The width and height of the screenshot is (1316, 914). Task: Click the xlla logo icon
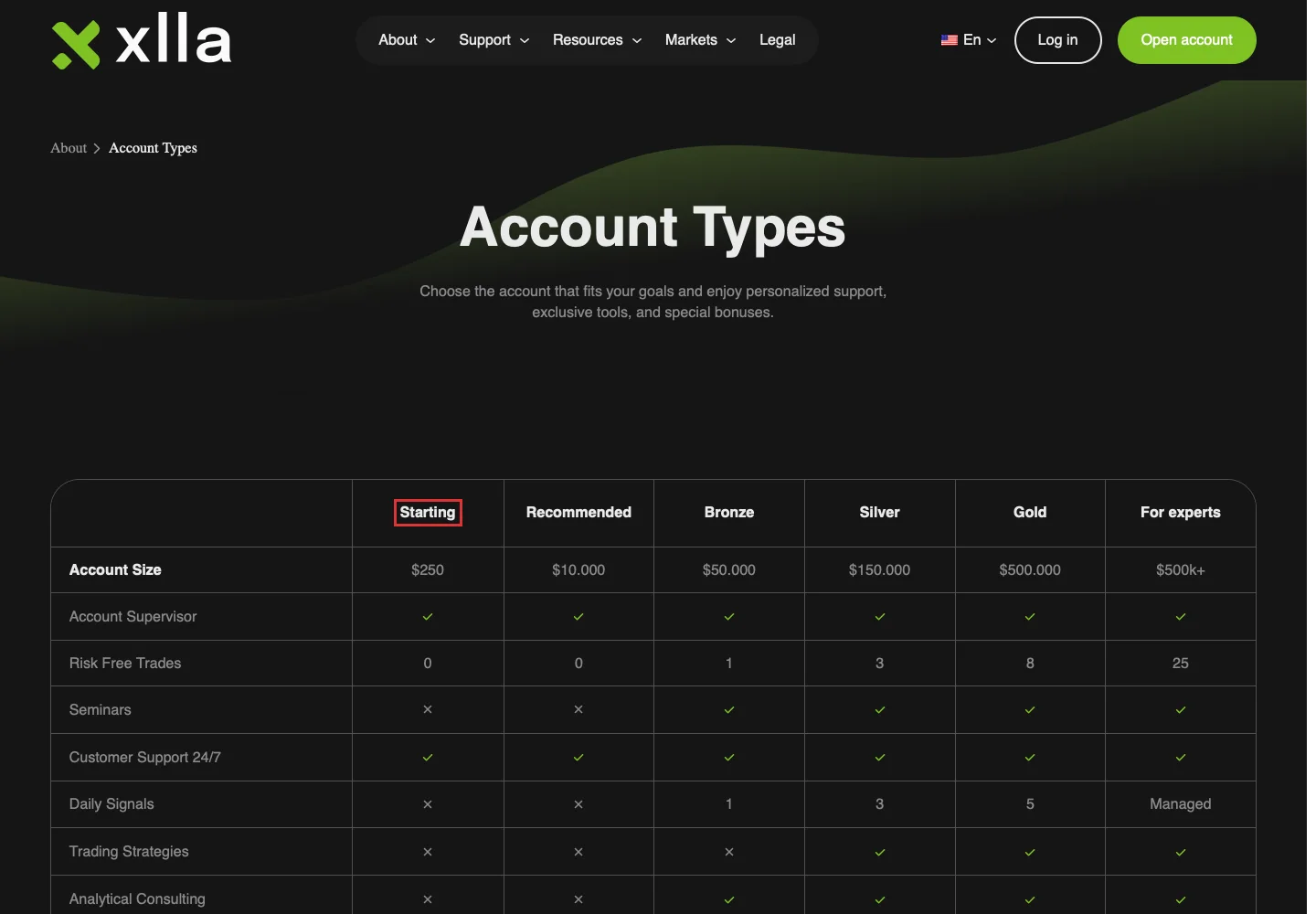[x=75, y=45]
